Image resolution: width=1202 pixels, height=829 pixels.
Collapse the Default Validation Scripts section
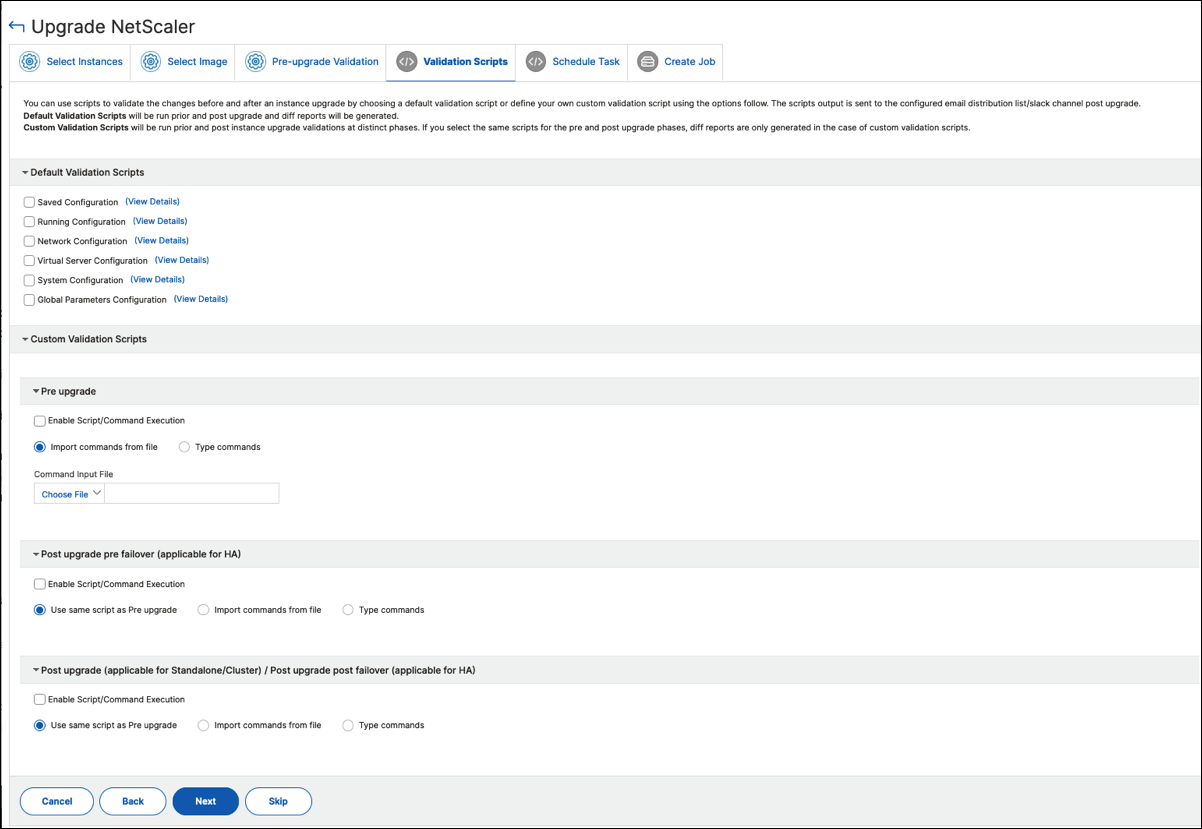pos(25,173)
